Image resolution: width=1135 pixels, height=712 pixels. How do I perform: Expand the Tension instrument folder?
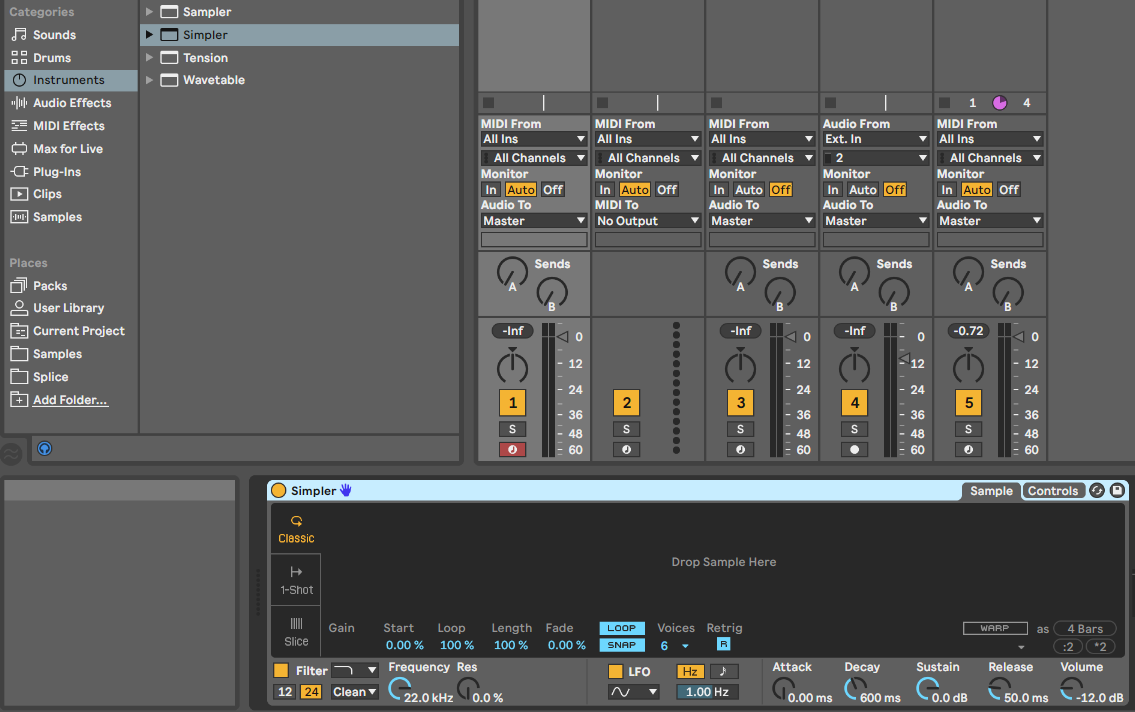pyautogui.click(x=149, y=57)
